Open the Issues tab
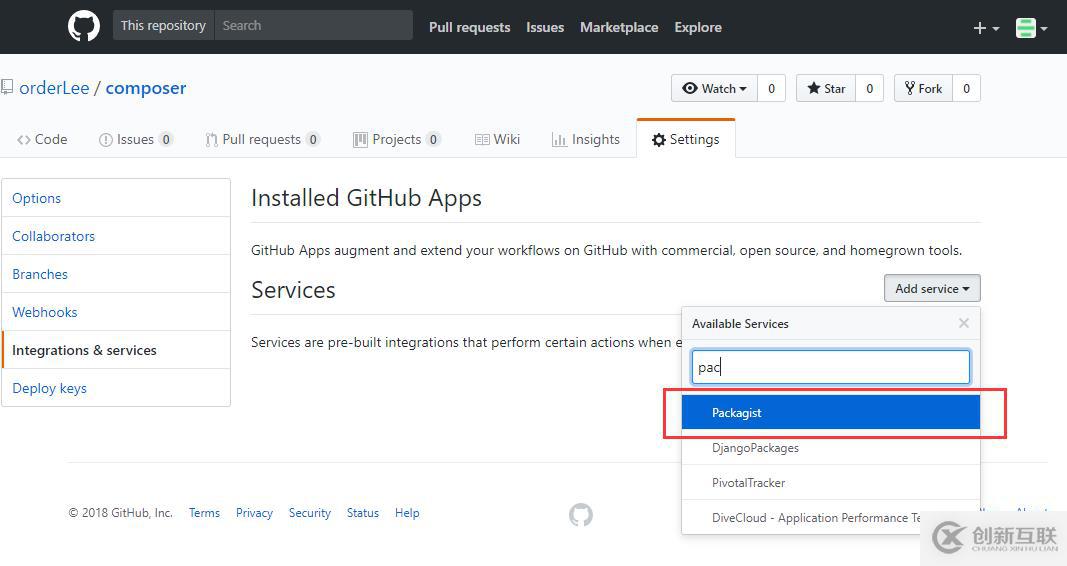This screenshot has width=1067, height=566. click(135, 139)
